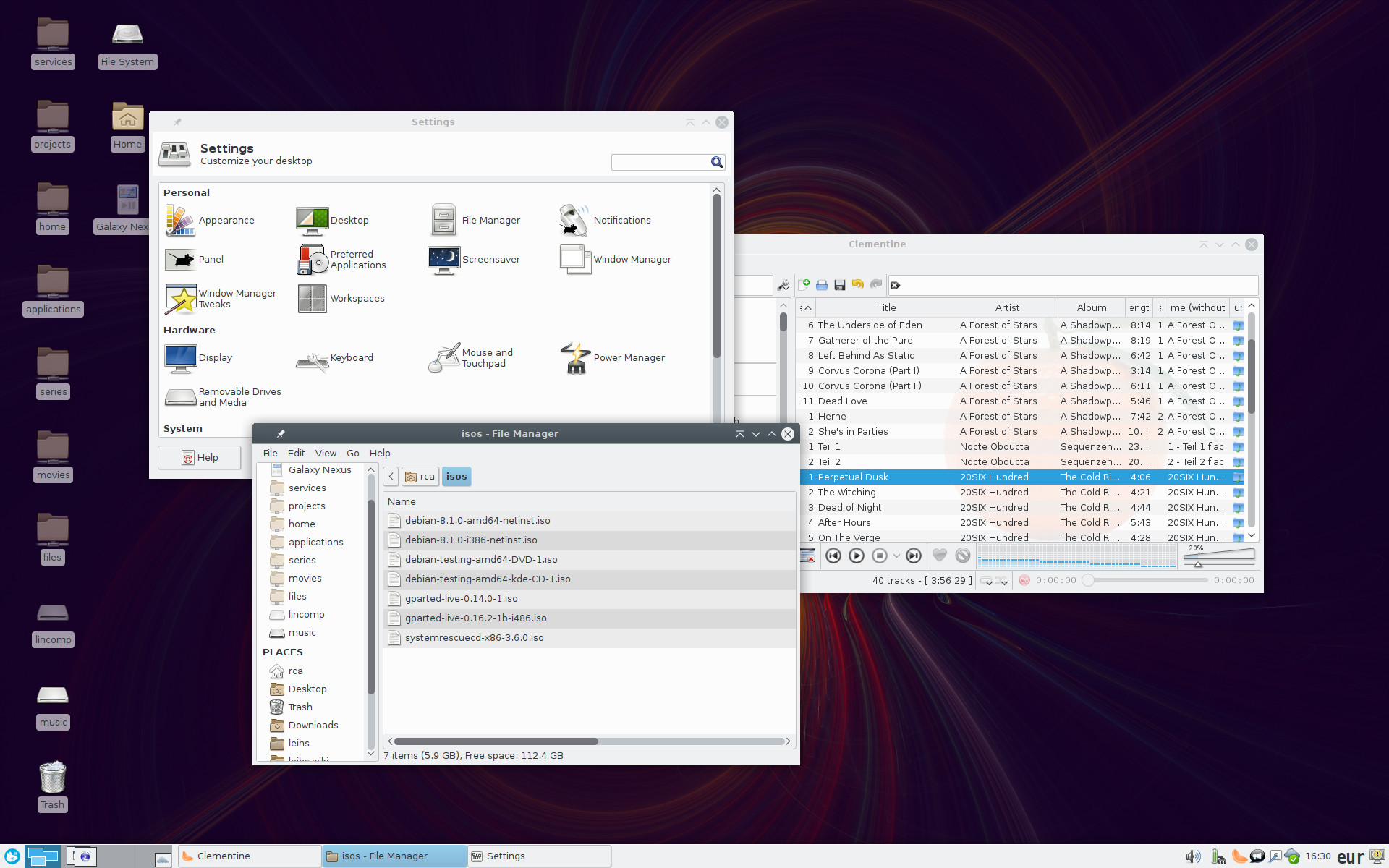Sort Clementine playlist by Title column

(886, 307)
